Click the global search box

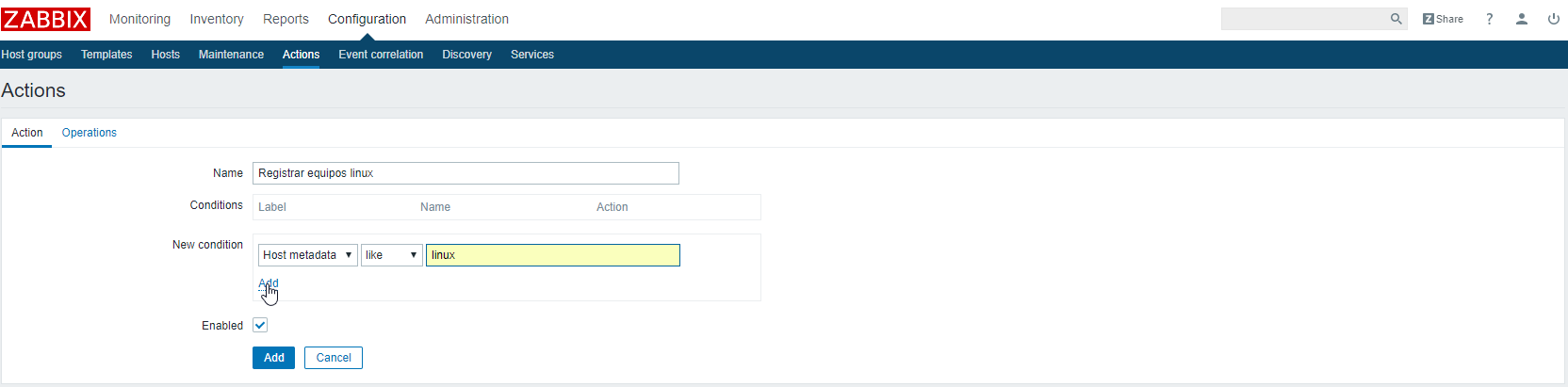click(x=1304, y=19)
